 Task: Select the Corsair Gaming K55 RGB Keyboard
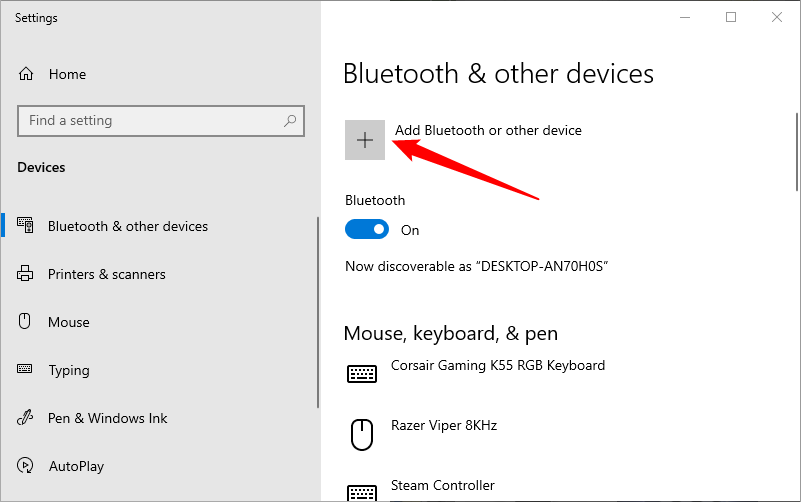(x=498, y=365)
